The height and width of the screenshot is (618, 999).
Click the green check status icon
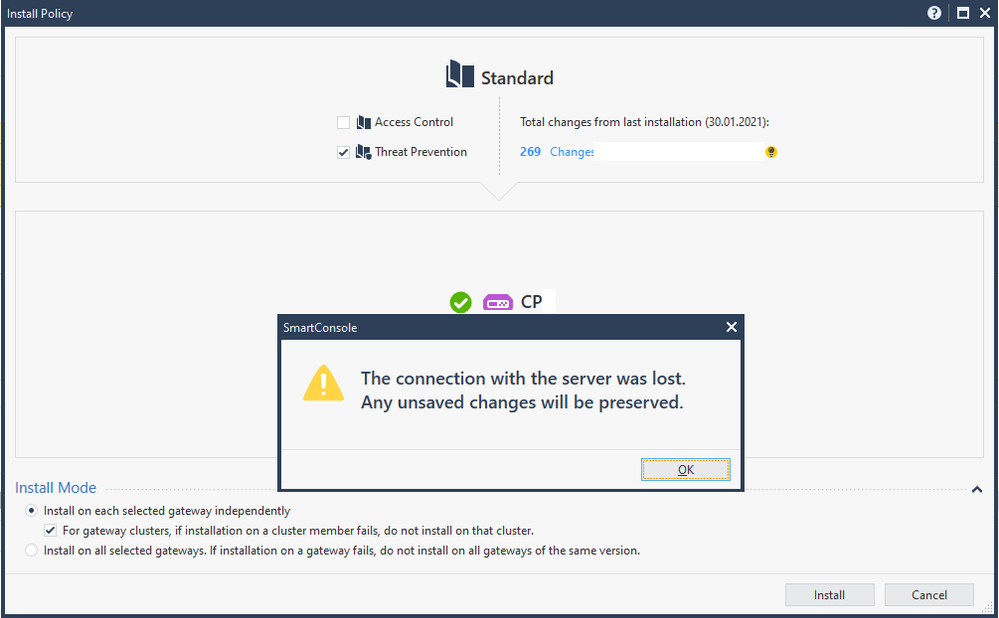click(461, 302)
